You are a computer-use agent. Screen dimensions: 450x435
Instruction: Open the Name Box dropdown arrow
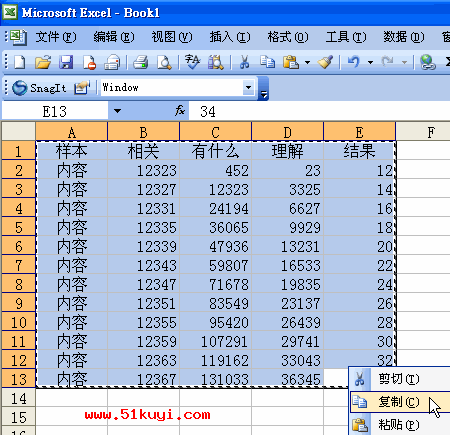point(117,111)
